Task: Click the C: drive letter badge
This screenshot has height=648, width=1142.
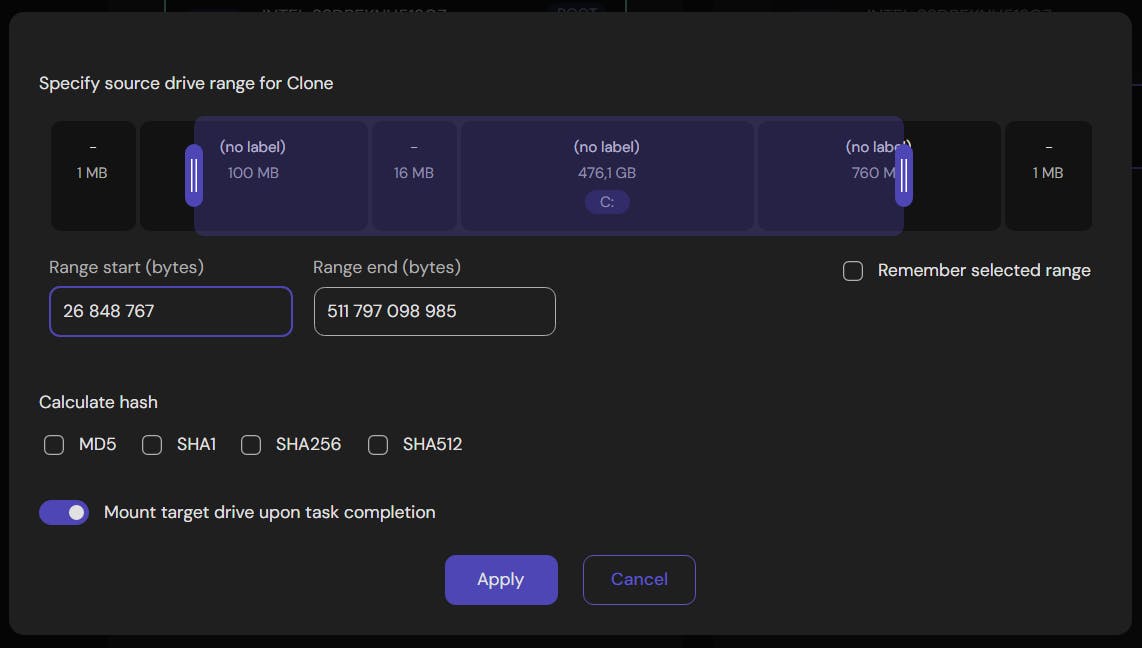Action: coord(607,202)
